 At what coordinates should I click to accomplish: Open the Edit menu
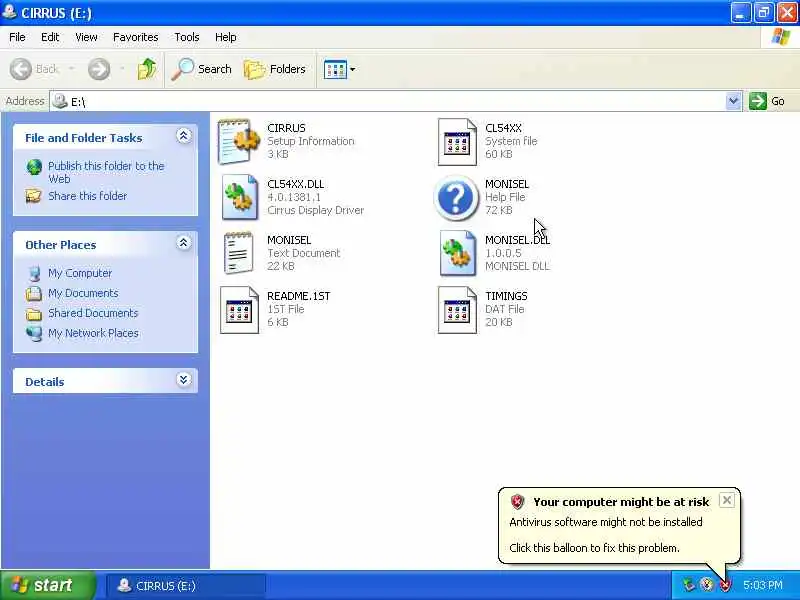(50, 37)
